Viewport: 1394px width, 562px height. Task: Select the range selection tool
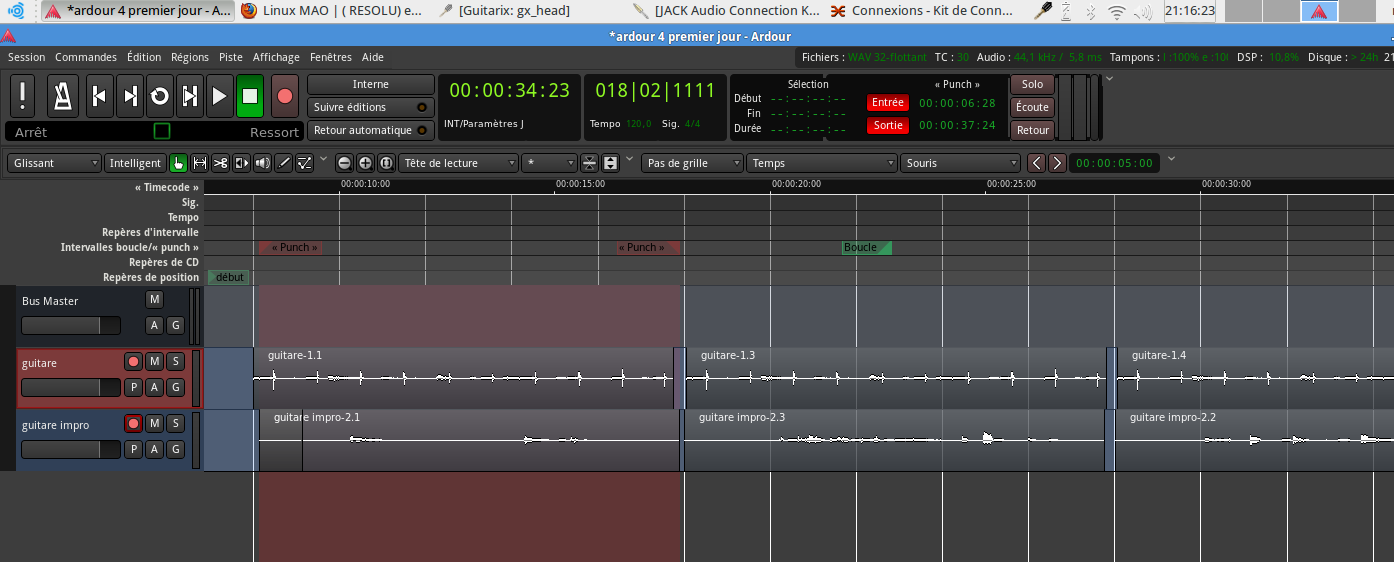click(200, 163)
